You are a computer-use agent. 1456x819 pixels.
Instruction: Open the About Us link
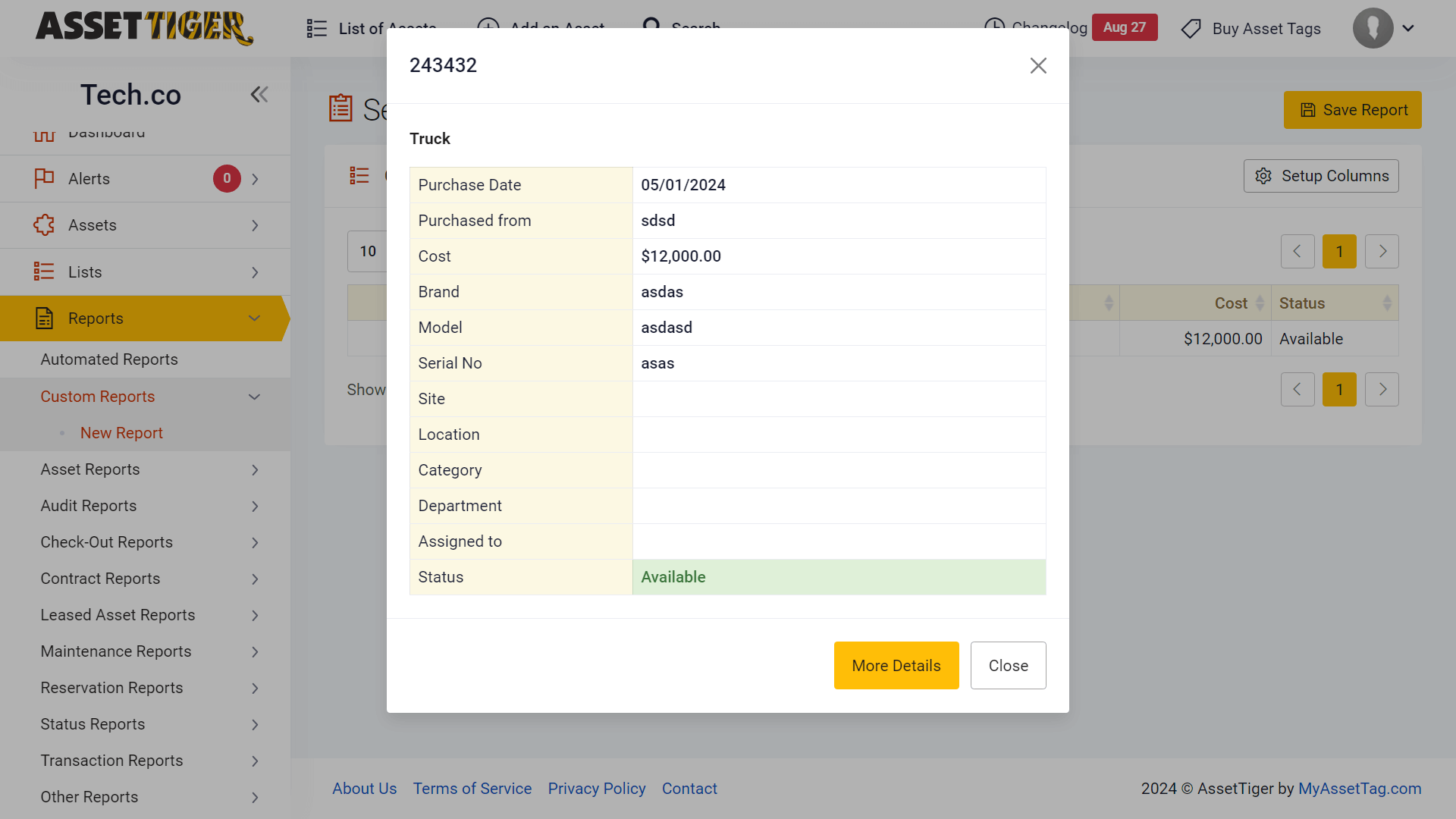coord(365,789)
